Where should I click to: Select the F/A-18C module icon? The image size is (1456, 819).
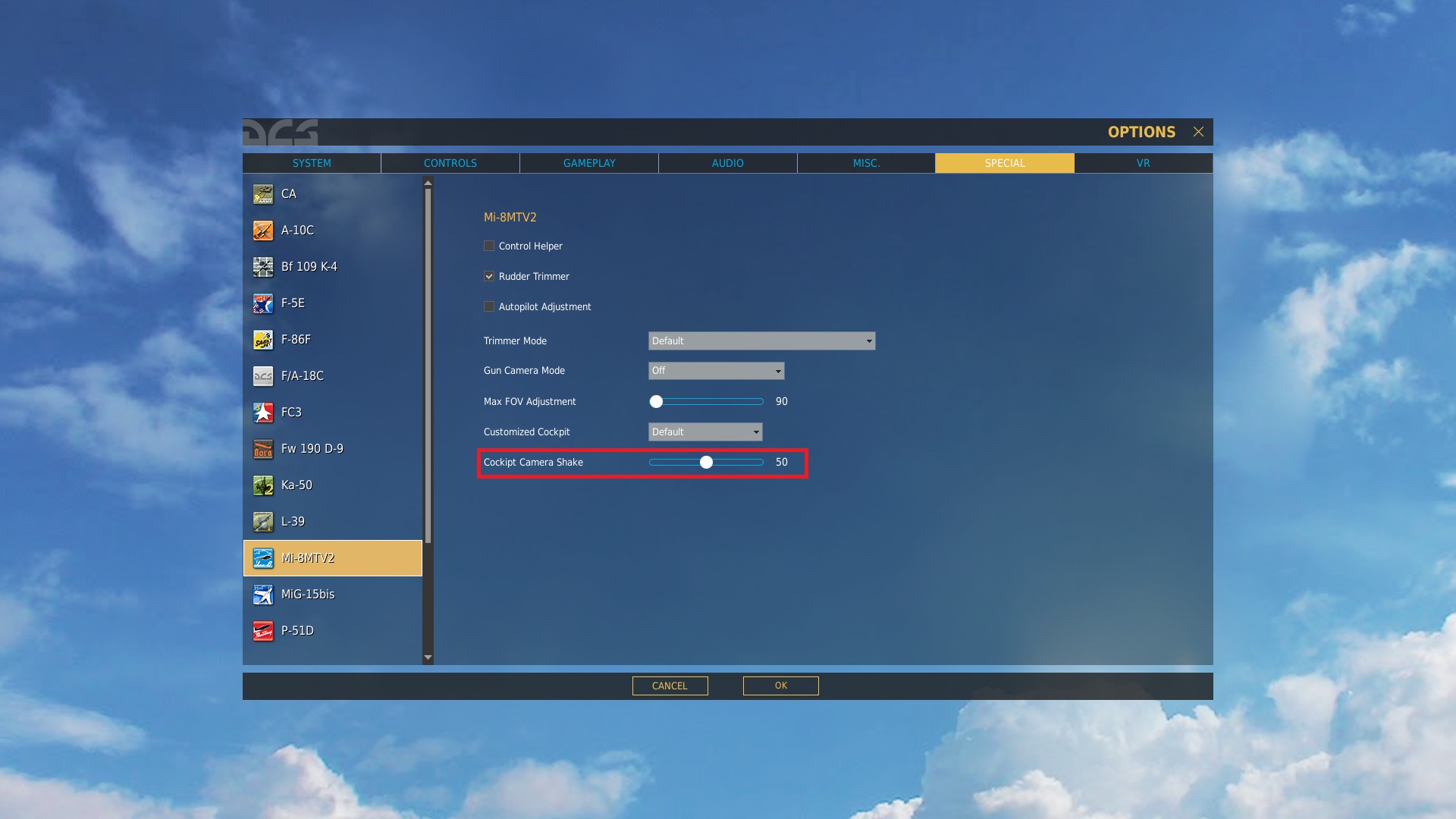263,376
